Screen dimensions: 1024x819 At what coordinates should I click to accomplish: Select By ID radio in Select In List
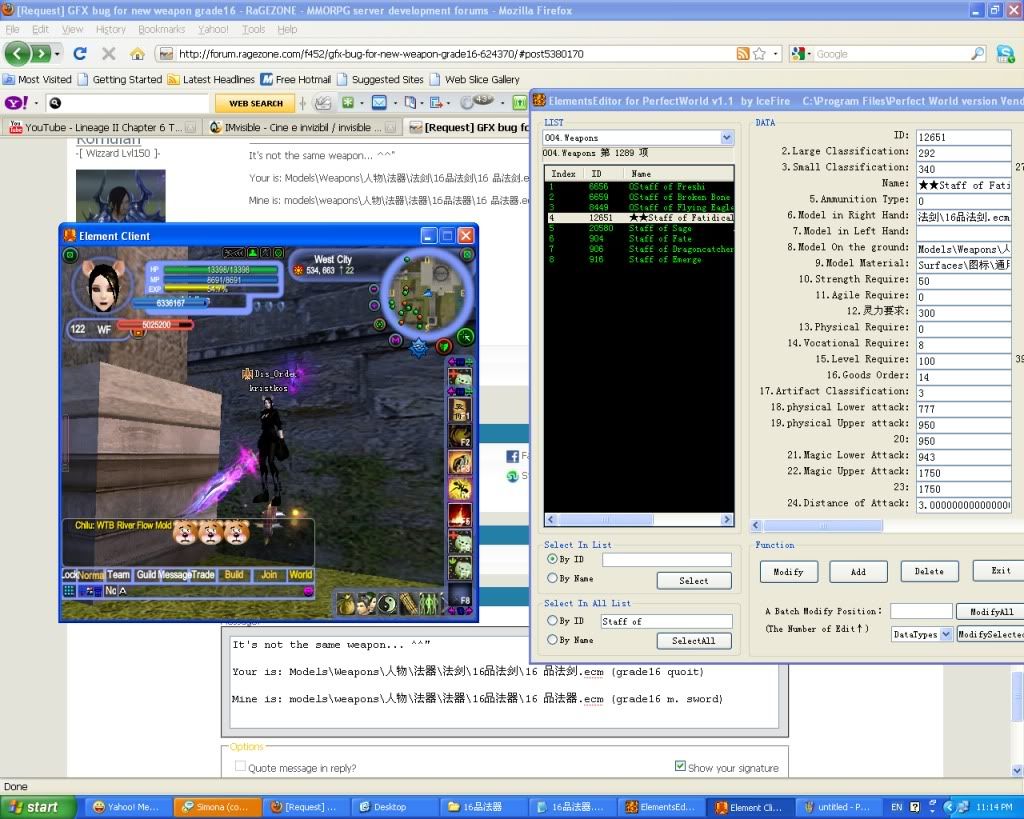coord(552,560)
